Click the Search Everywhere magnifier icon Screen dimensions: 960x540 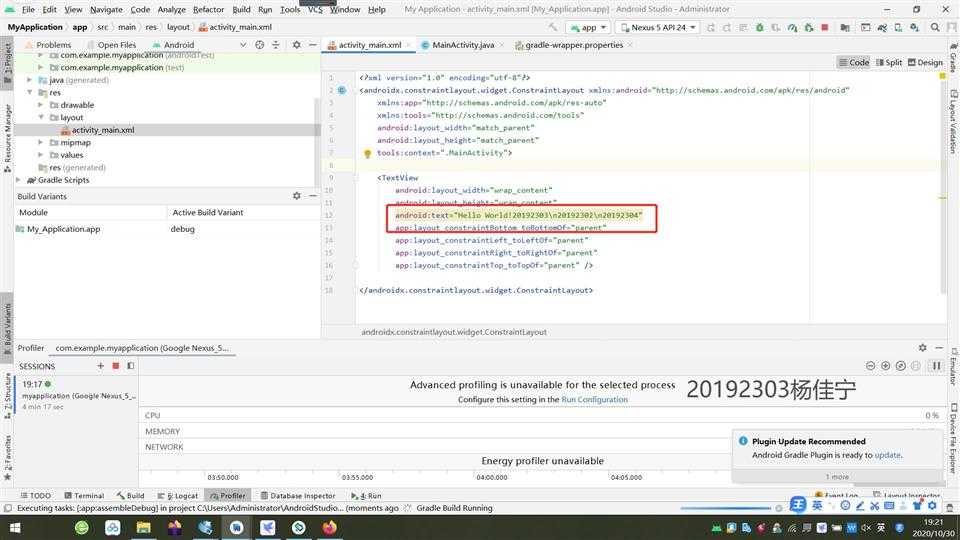point(935,28)
